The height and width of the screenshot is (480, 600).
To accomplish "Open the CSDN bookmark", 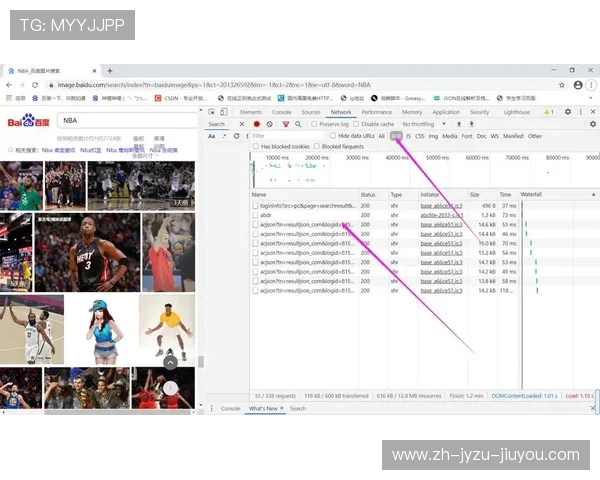I will [x=181, y=98].
